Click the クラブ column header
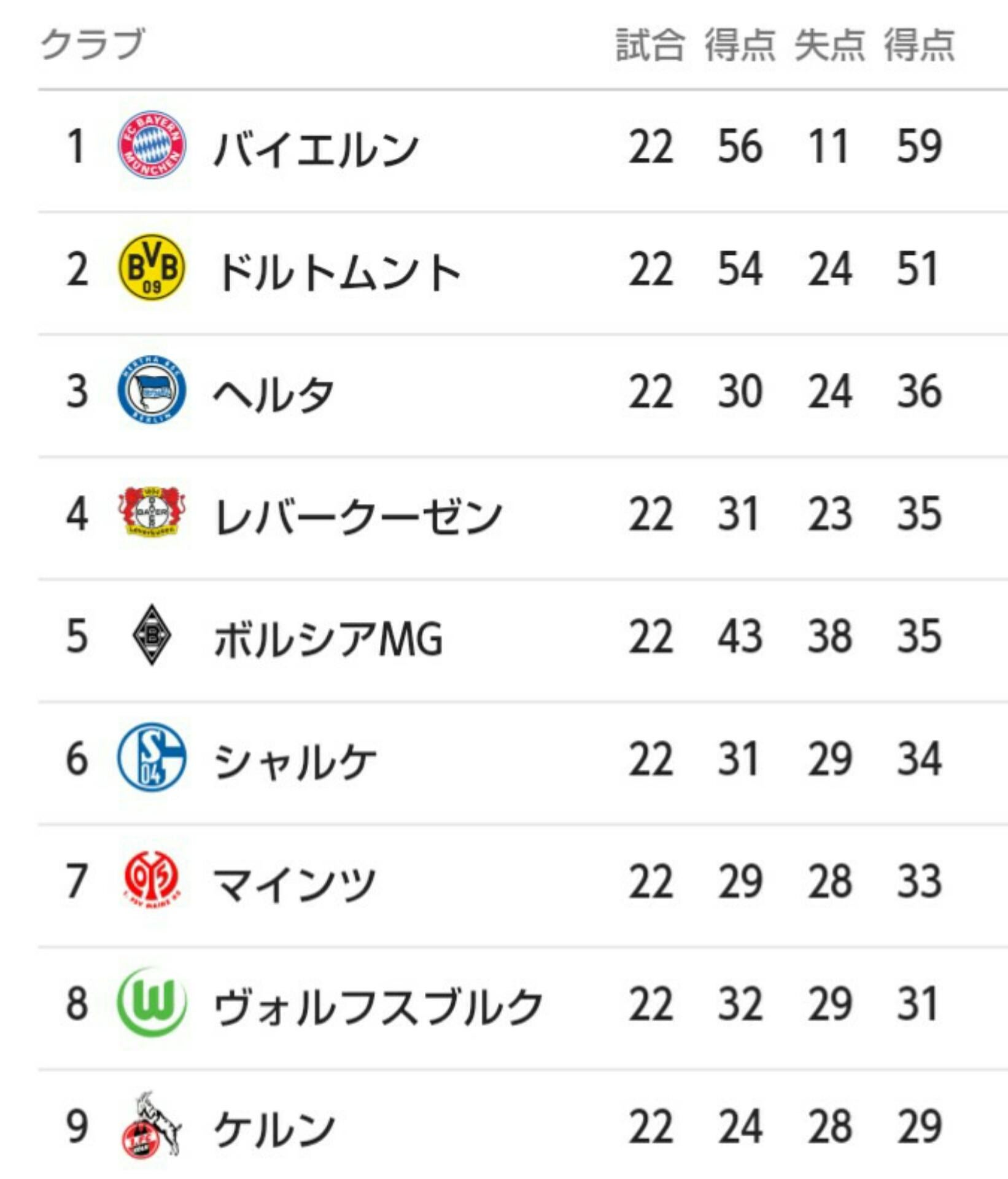1008x1179 pixels. [93, 44]
